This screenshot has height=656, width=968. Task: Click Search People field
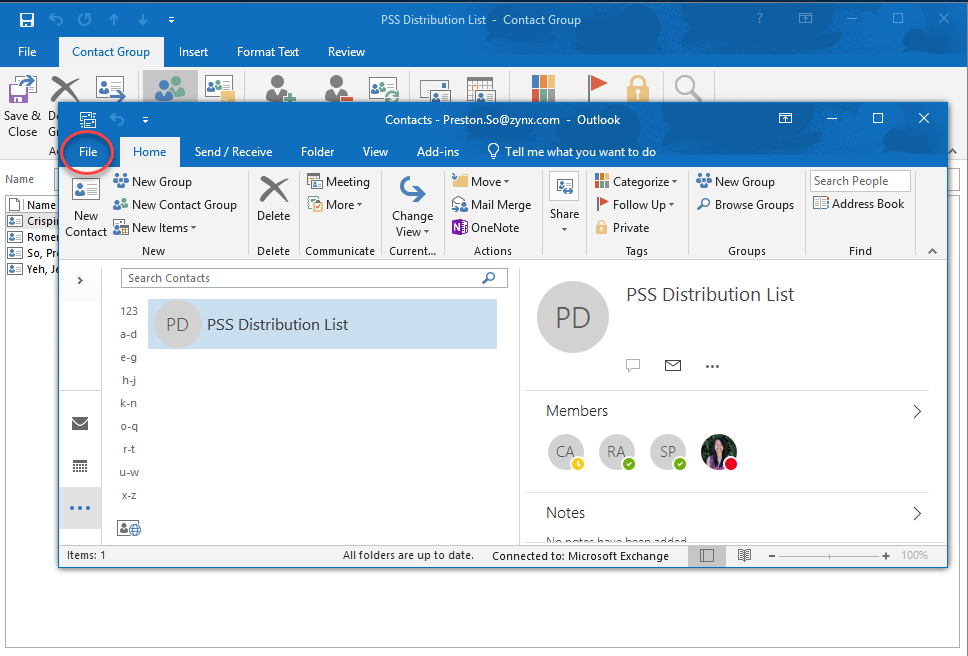(860, 181)
